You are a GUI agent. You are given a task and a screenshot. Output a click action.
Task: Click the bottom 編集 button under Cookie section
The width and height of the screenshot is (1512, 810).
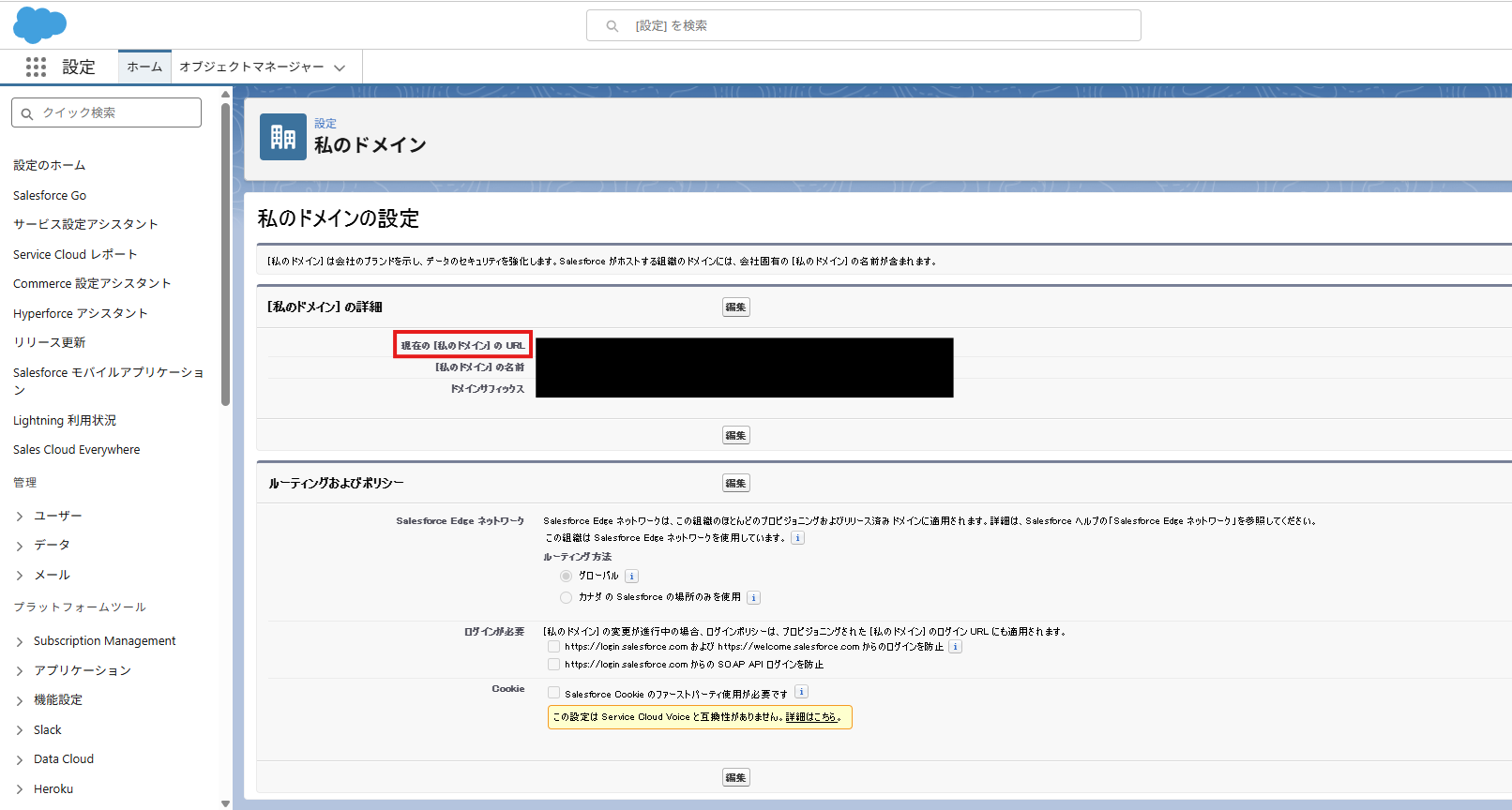coord(736,777)
